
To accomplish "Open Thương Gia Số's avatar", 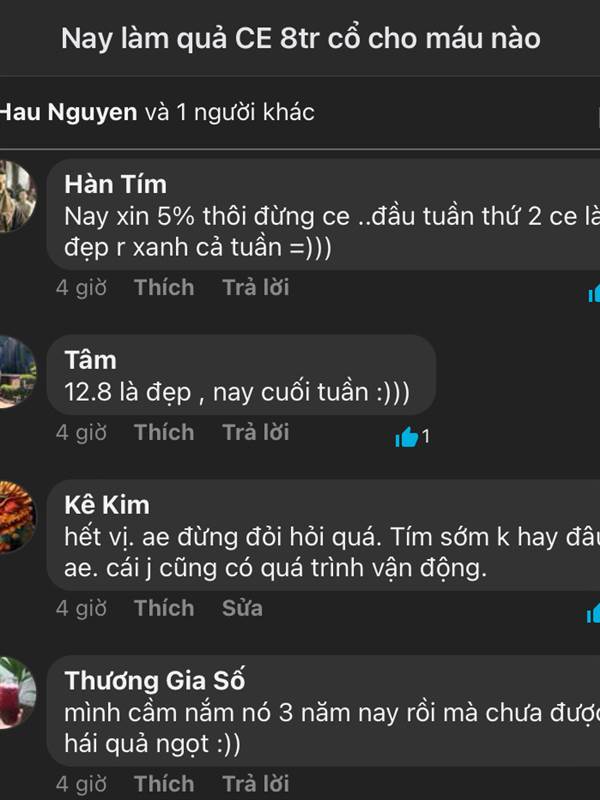I will [x=17, y=693].
